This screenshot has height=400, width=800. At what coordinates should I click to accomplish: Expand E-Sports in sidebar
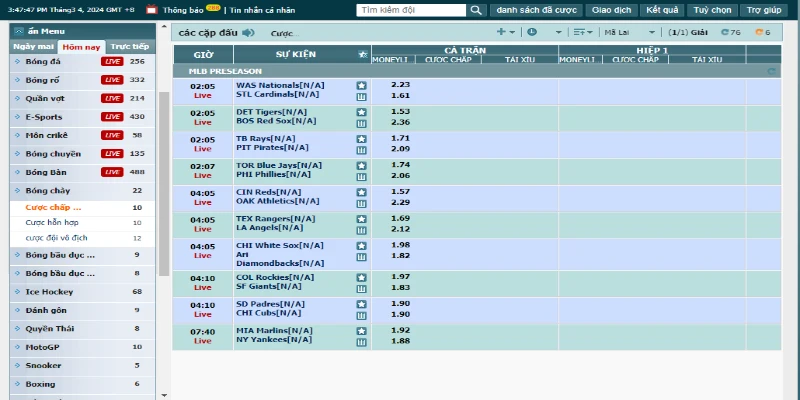[x=82, y=117]
